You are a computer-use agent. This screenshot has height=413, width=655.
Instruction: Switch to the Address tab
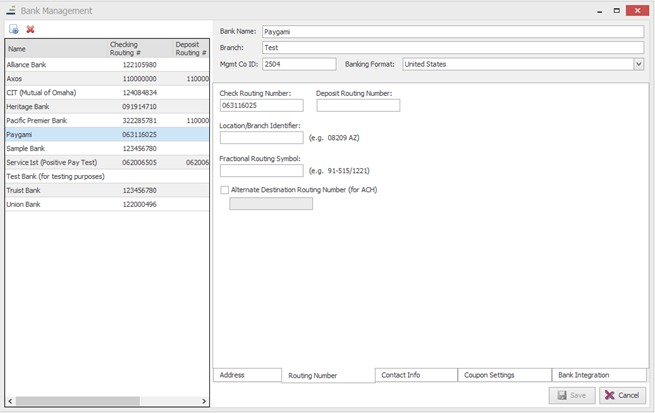[247, 375]
